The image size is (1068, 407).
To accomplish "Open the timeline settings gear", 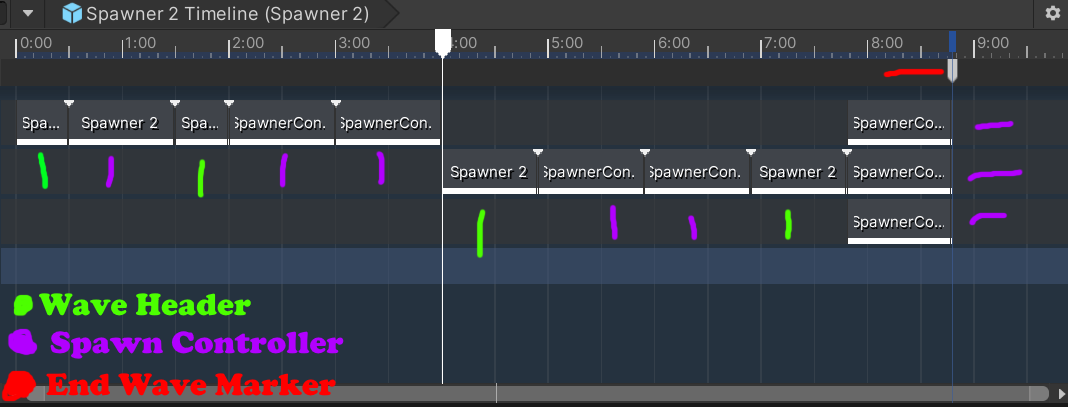I will [x=1052, y=13].
